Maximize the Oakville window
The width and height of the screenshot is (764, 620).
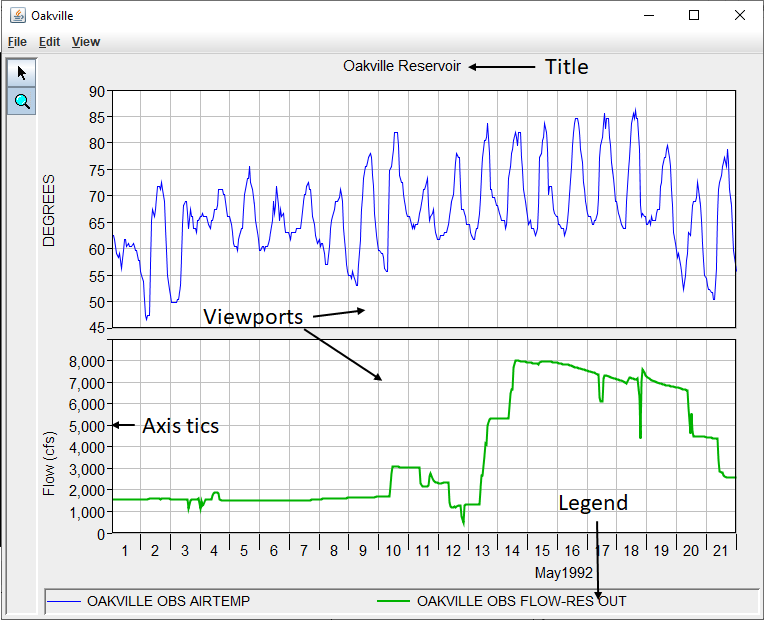click(694, 16)
